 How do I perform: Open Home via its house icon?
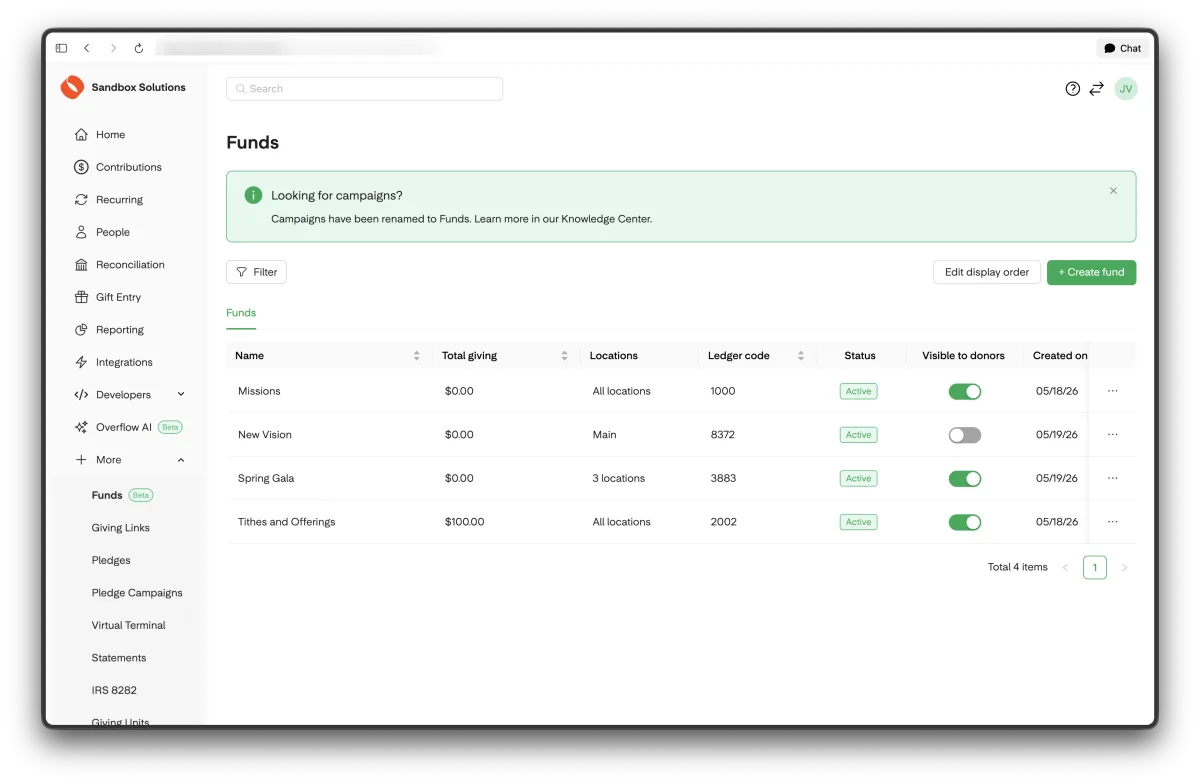pos(81,135)
